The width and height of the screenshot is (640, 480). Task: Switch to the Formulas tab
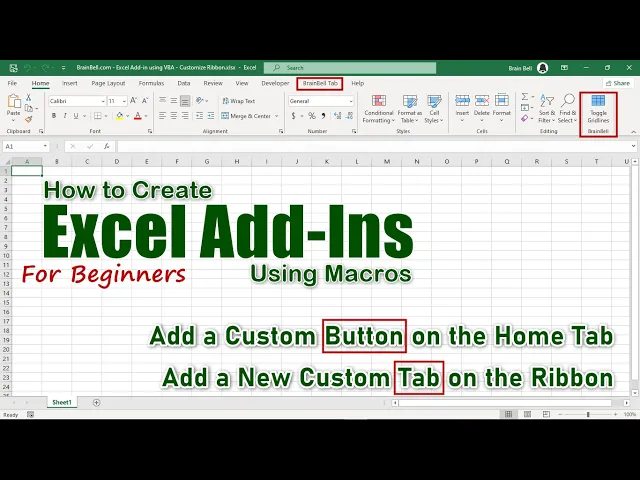tap(151, 83)
